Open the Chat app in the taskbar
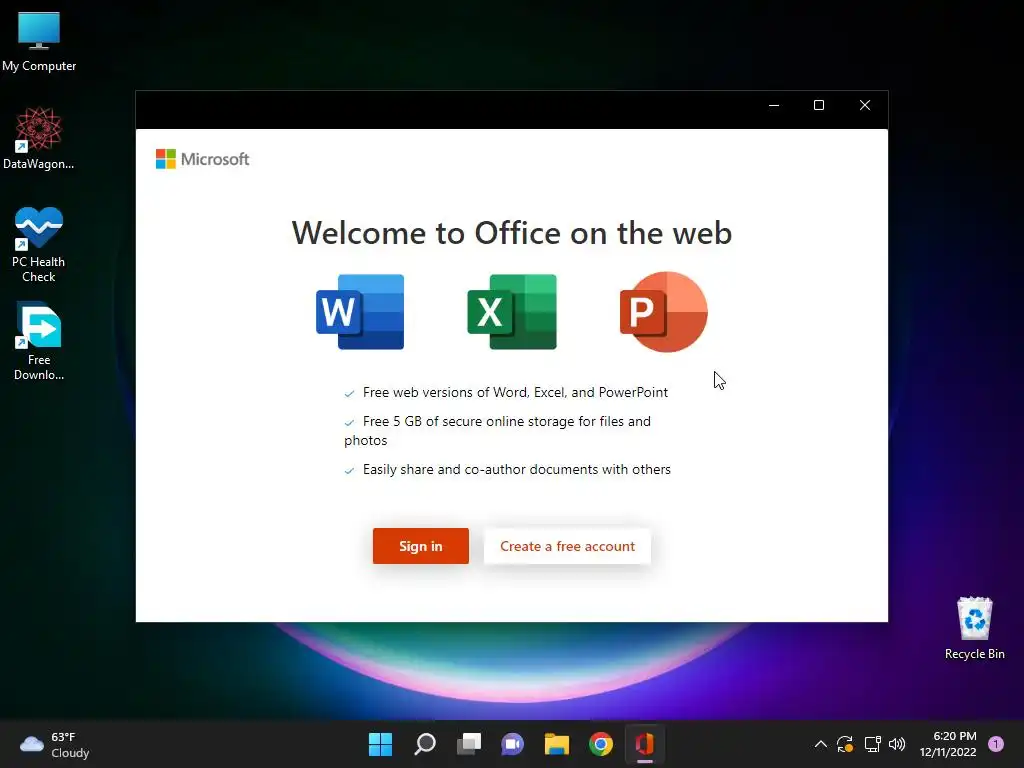The height and width of the screenshot is (768, 1024). pos(513,744)
